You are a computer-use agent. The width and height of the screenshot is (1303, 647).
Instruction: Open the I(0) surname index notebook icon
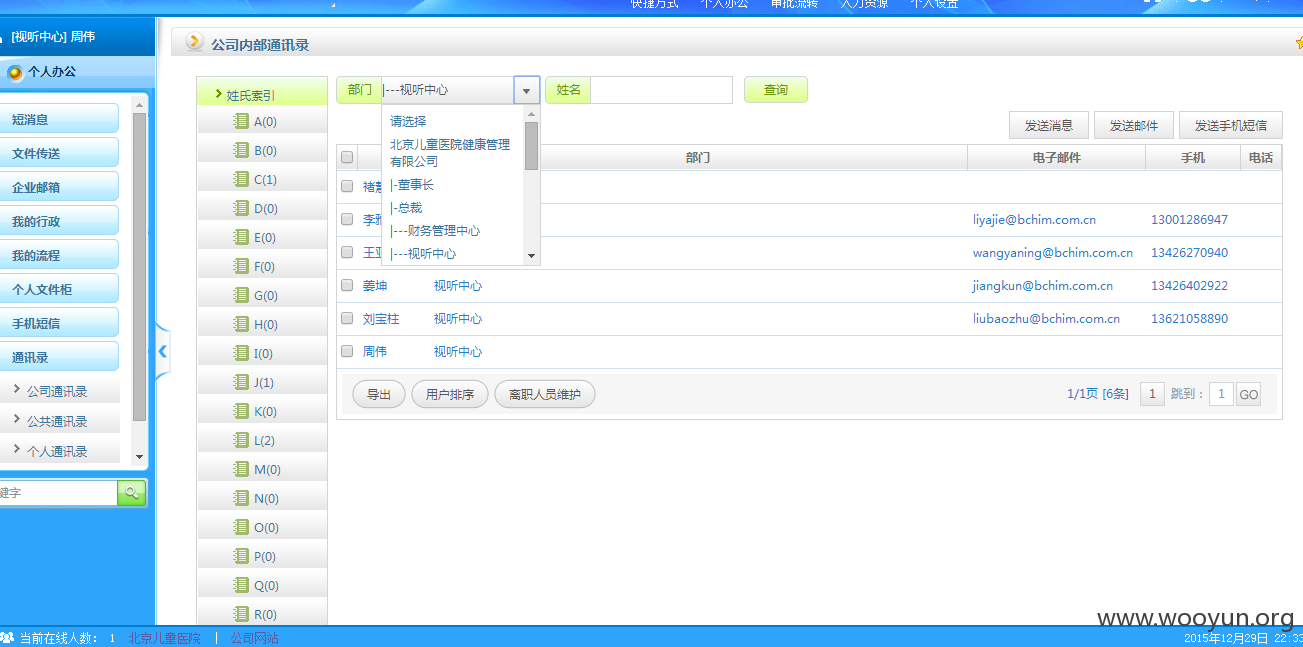(240, 353)
